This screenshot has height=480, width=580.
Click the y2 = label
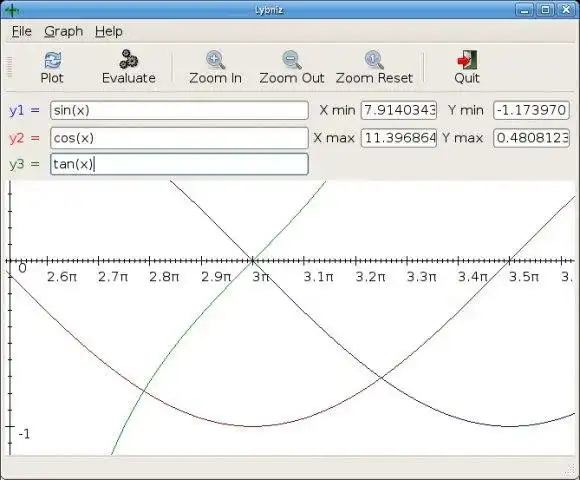coord(24,138)
